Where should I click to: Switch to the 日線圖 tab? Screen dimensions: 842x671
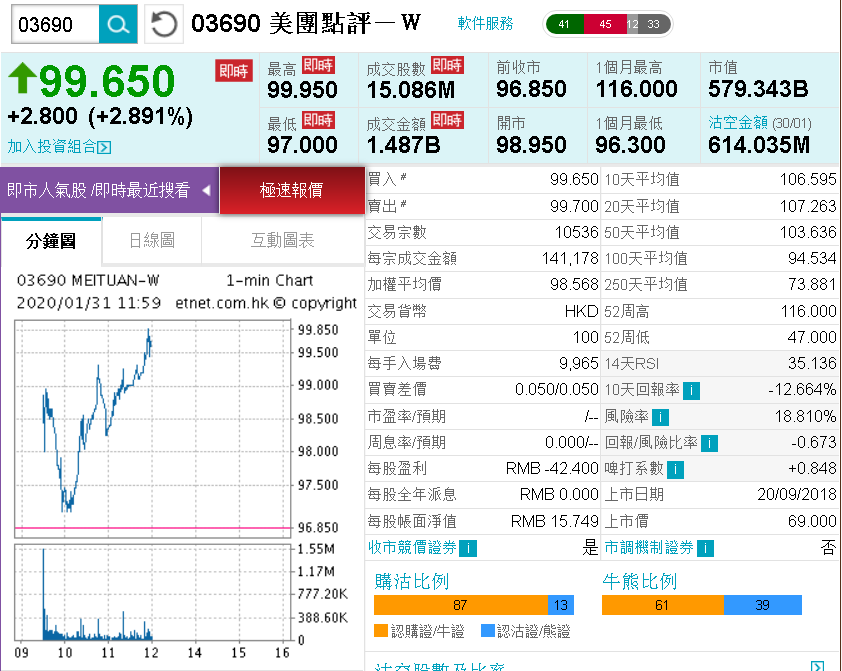pos(151,240)
